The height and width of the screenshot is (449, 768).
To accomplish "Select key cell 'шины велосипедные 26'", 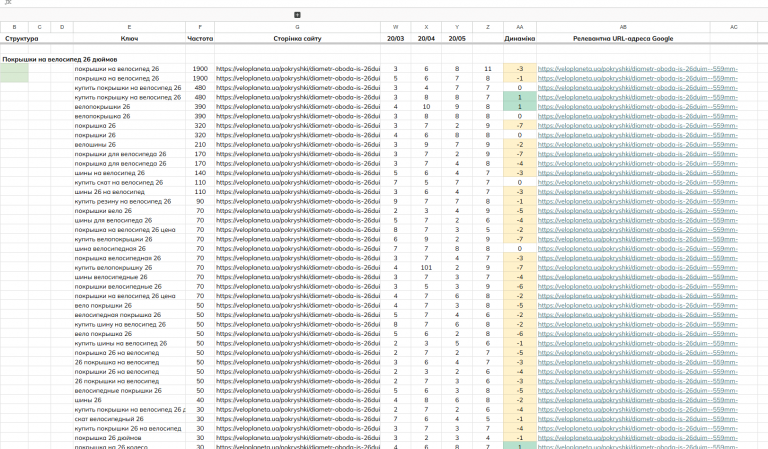I will [129, 277].
